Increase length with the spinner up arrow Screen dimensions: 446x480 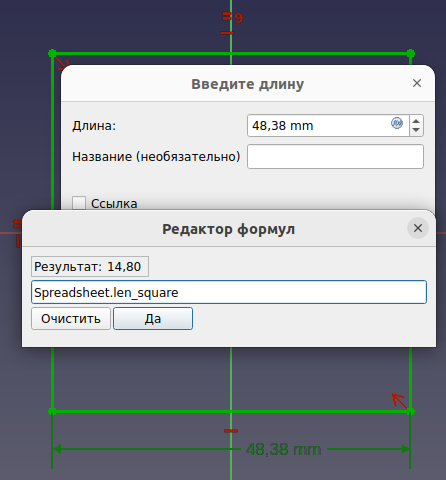416,121
